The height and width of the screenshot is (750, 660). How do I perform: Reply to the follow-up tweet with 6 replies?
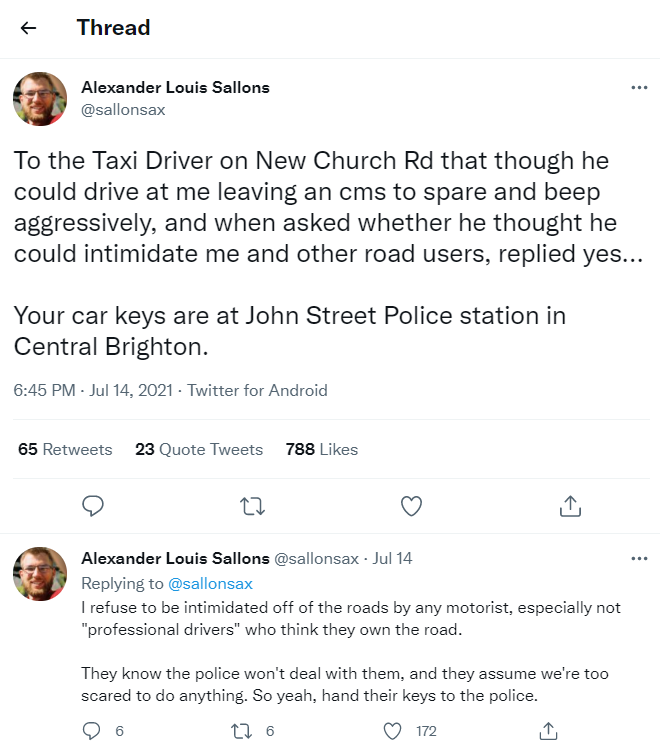tap(93, 731)
